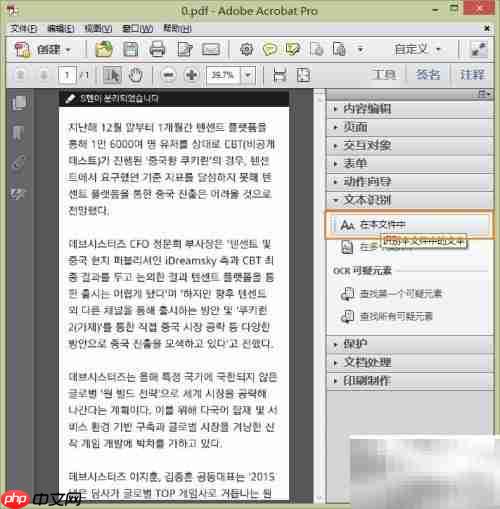Open the Attachments paperclip sidebar icon

(19, 163)
